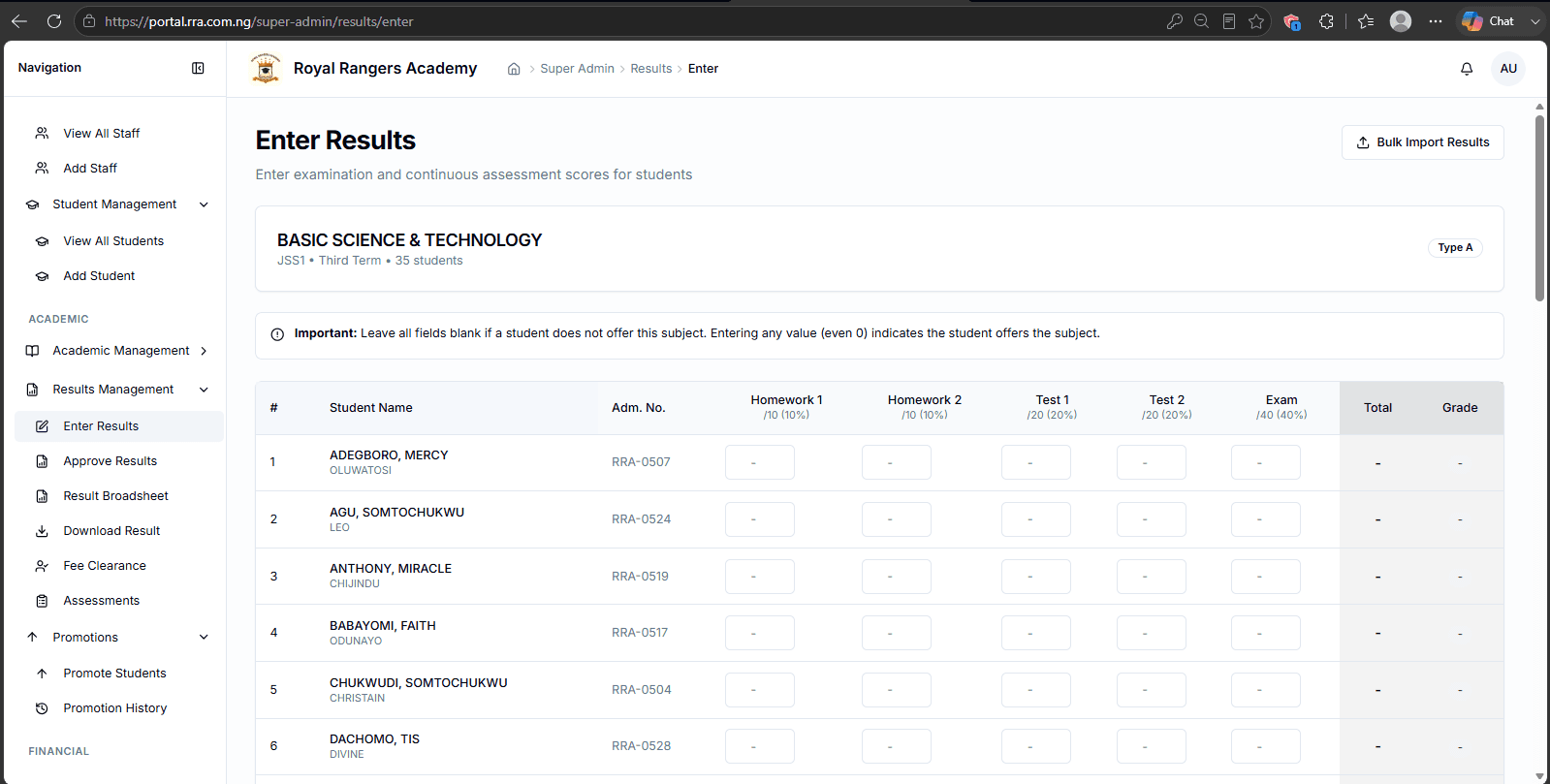The image size is (1550, 784).
Task: Click Results breadcrumb link
Action: point(650,69)
